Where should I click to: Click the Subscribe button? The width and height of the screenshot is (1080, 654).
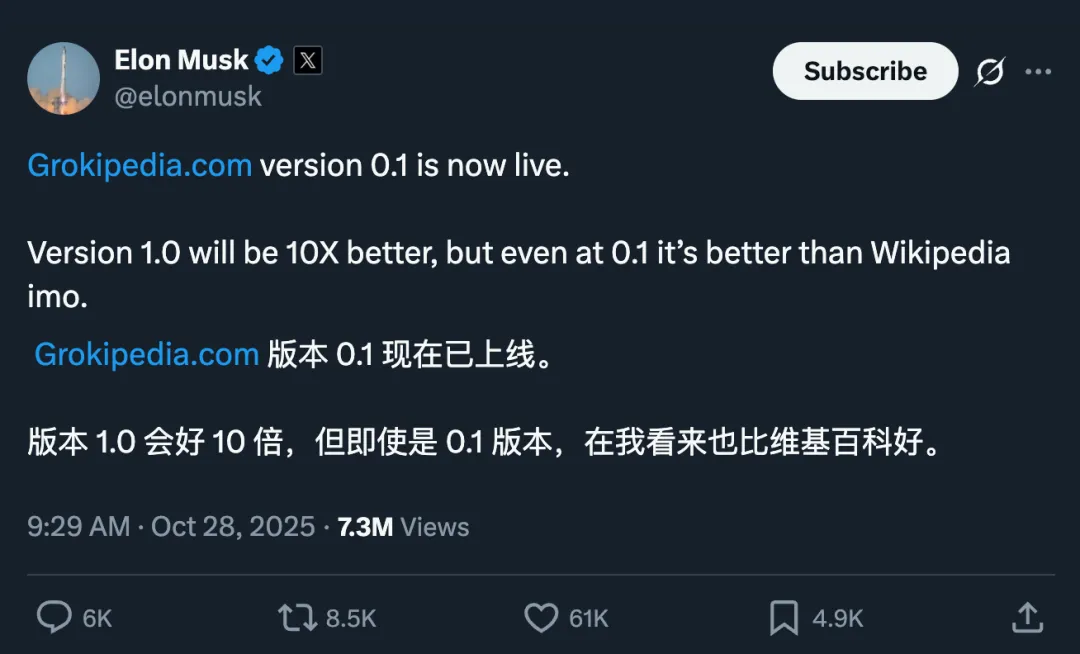pos(864,71)
